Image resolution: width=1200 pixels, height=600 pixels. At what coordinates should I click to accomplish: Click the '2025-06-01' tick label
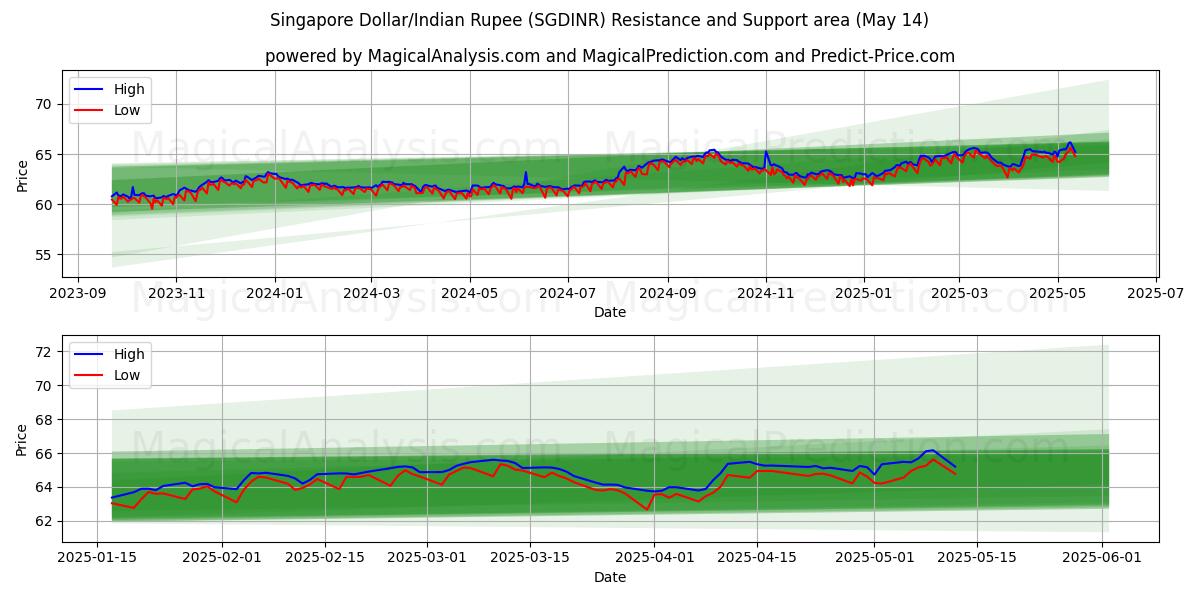click(1102, 558)
